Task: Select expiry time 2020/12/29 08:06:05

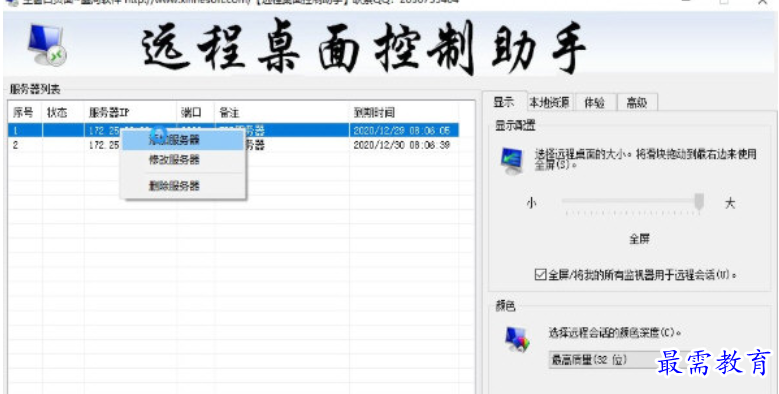Action: click(x=401, y=131)
